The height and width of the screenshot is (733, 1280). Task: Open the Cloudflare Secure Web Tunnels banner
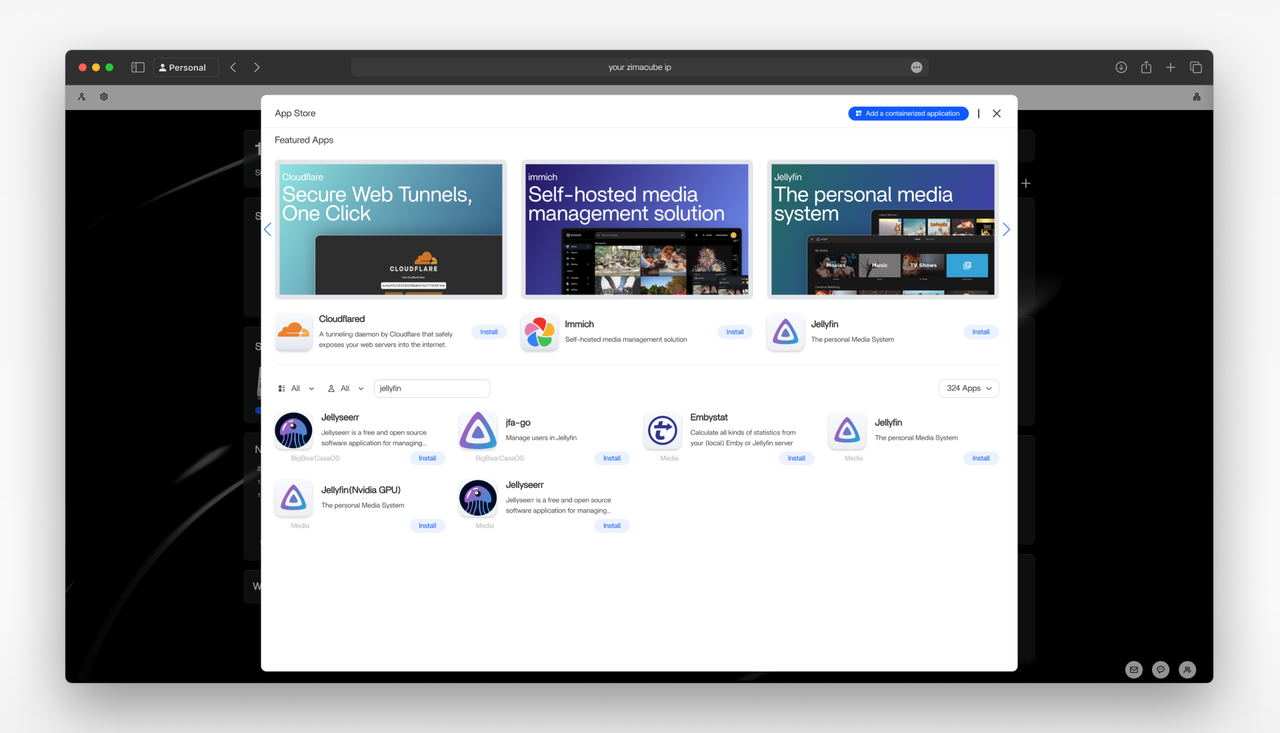tap(391, 229)
